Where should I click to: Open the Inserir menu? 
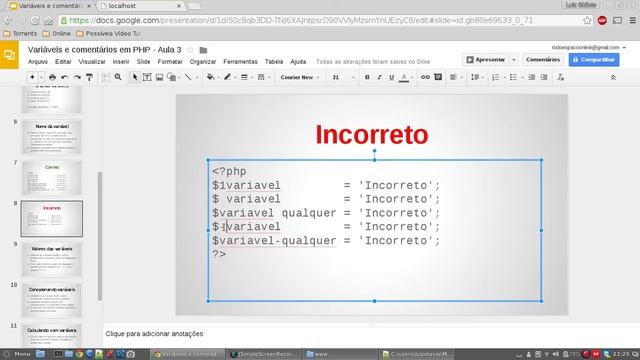pos(121,62)
